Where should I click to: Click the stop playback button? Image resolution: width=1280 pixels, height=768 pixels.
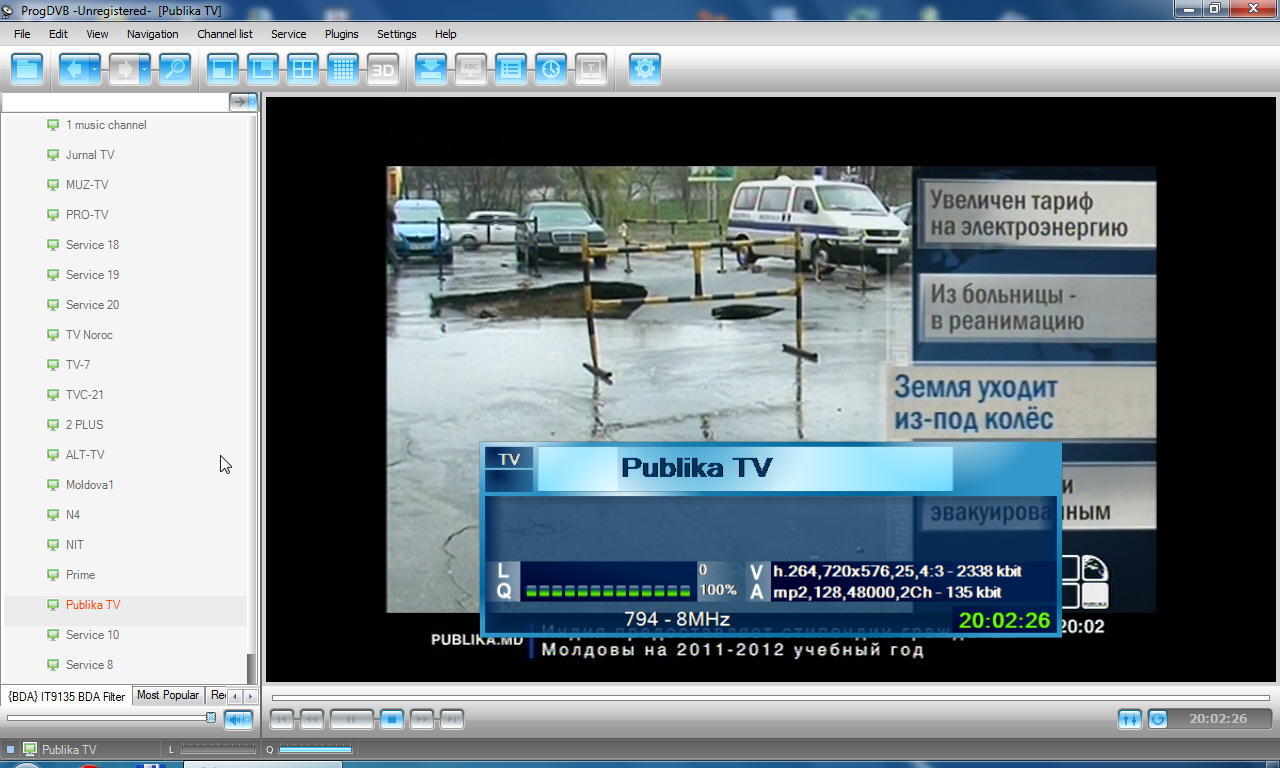point(392,718)
